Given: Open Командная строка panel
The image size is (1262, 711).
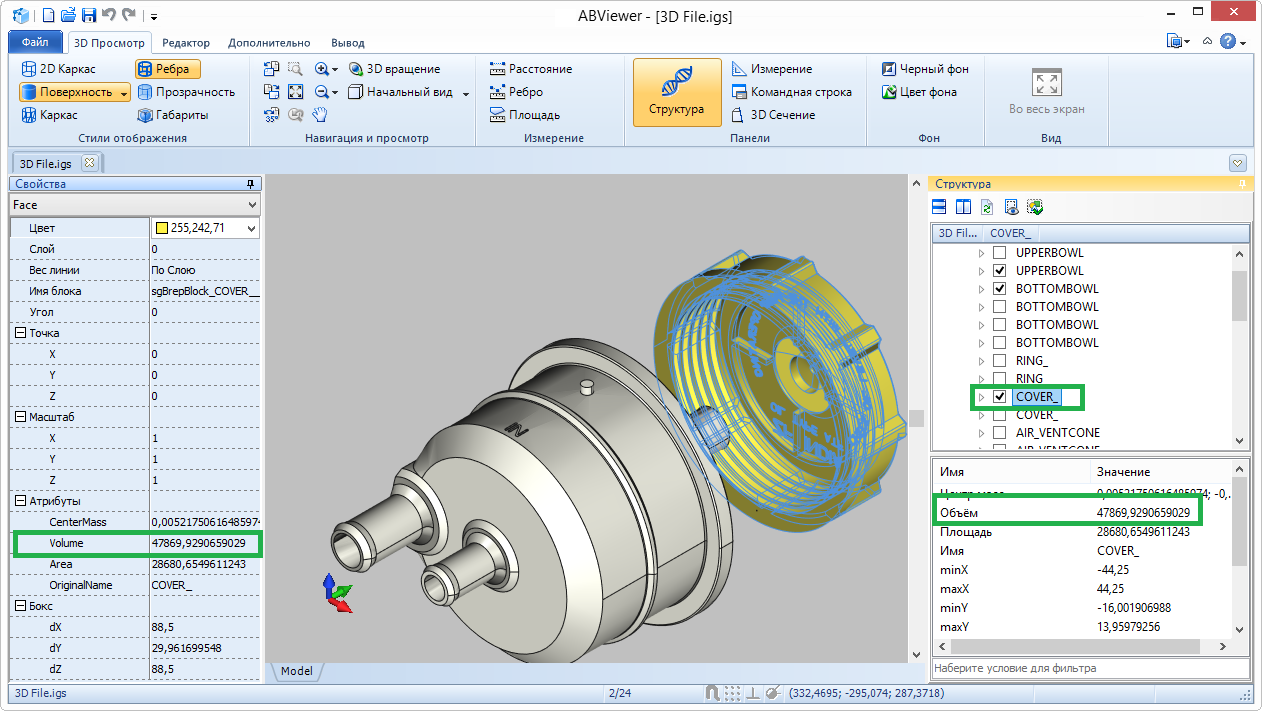Looking at the screenshot, I should (791, 92).
